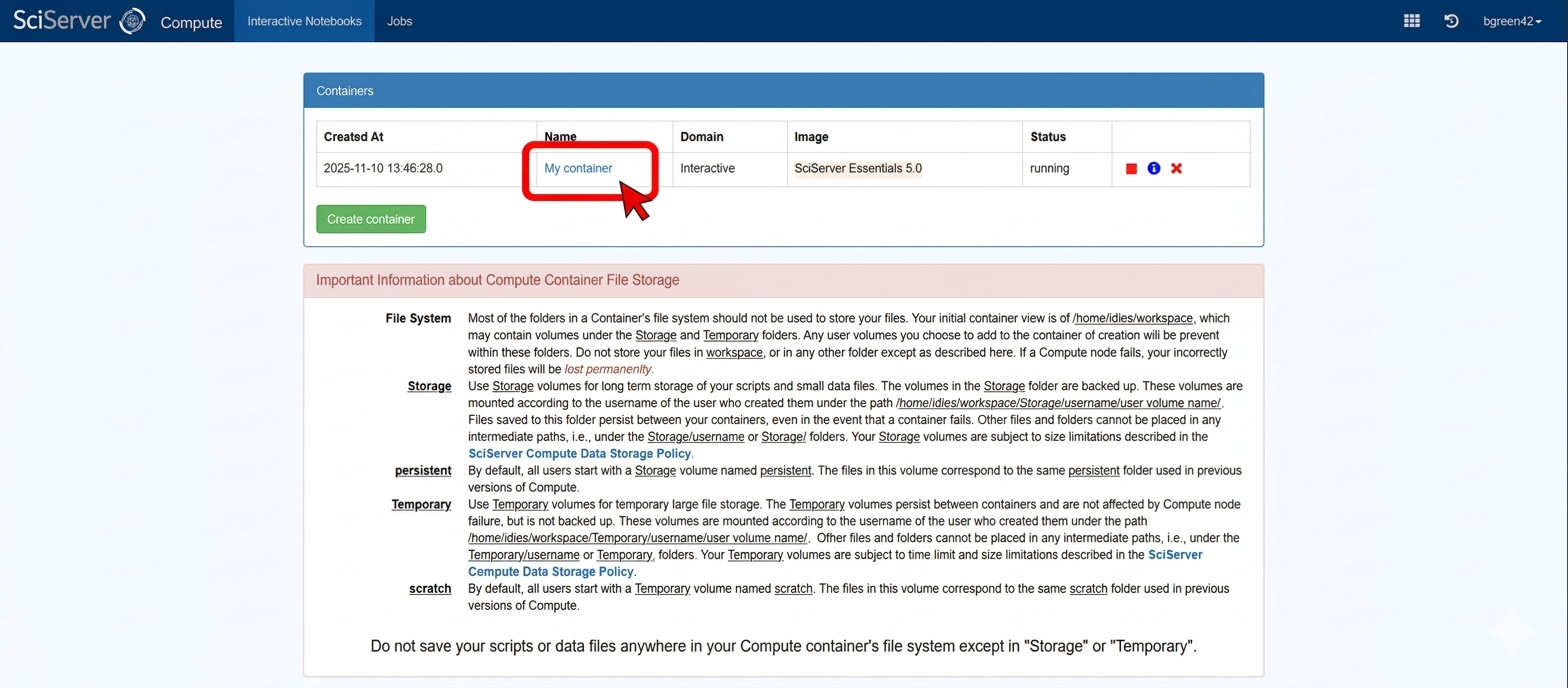Screen dimensions: 1568x688
Task: Open the My container link
Action: click(x=578, y=169)
